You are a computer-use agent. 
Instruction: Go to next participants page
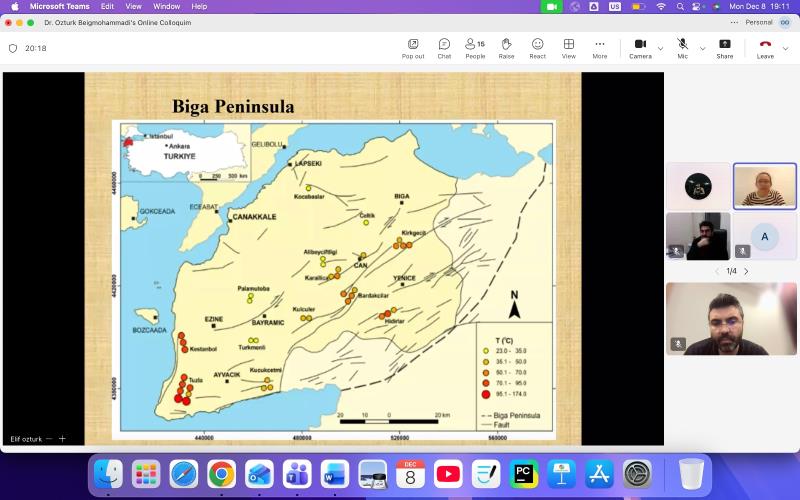(746, 271)
